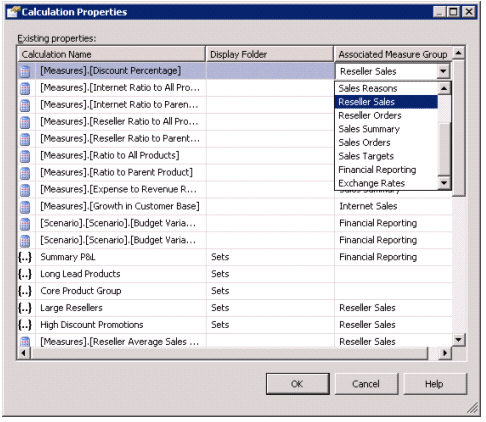Screen dimensions: 486x422
Task: Choose Financial Reporting from dropdown list
Action: click(x=386, y=170)
